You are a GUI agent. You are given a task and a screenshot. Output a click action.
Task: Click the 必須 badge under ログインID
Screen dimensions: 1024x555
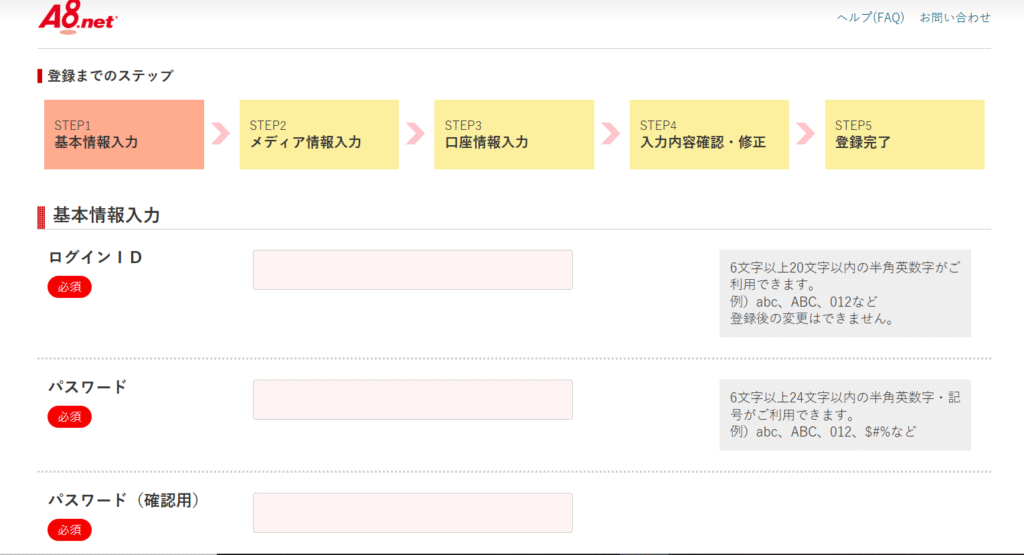coord(69,287)
